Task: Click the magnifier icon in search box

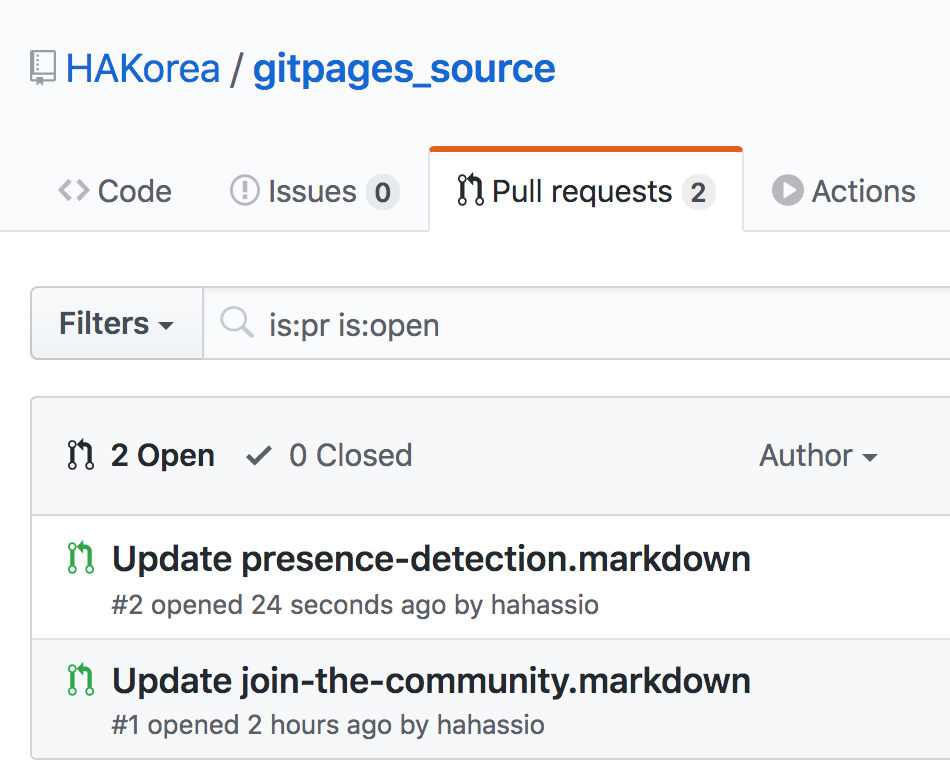Action: tap(236, 322)
